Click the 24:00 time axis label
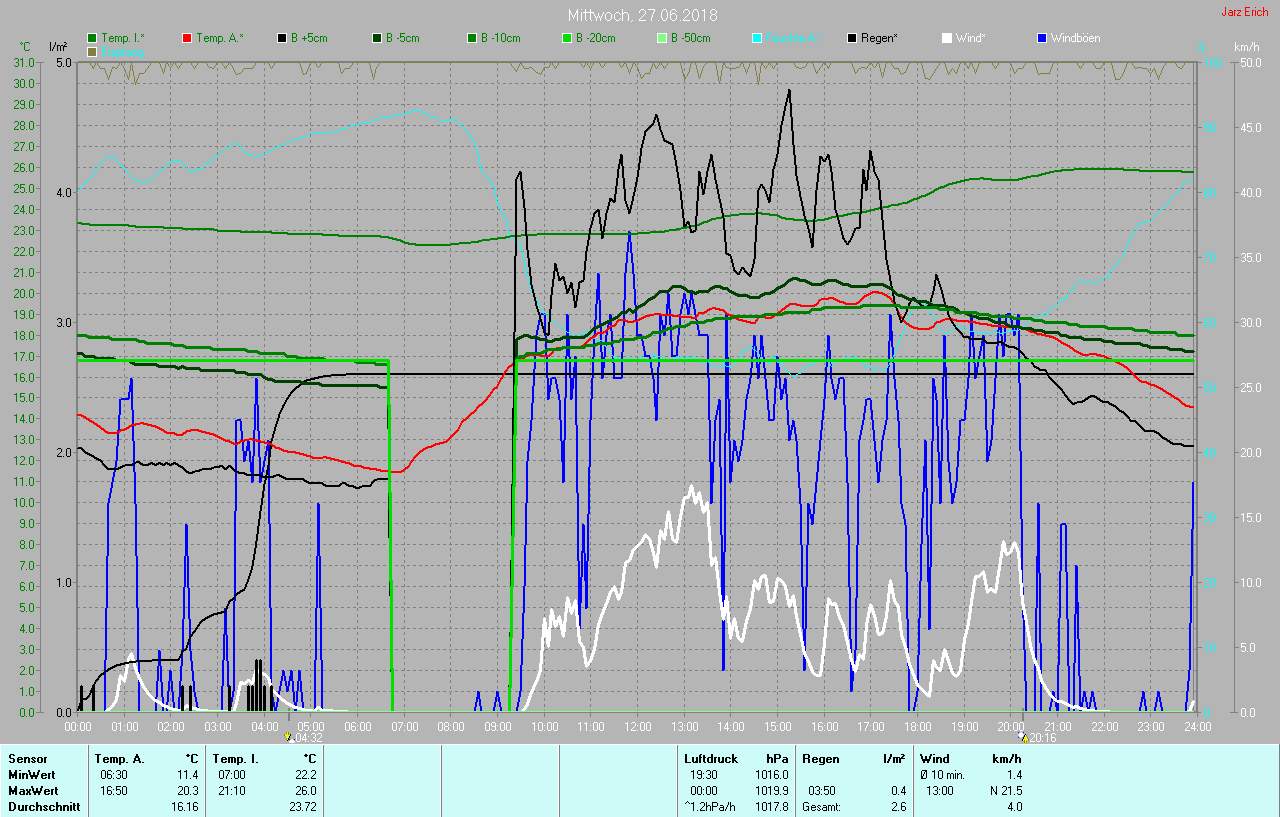The width and height of the screenshot is (1280, 817). (1197, 726)
